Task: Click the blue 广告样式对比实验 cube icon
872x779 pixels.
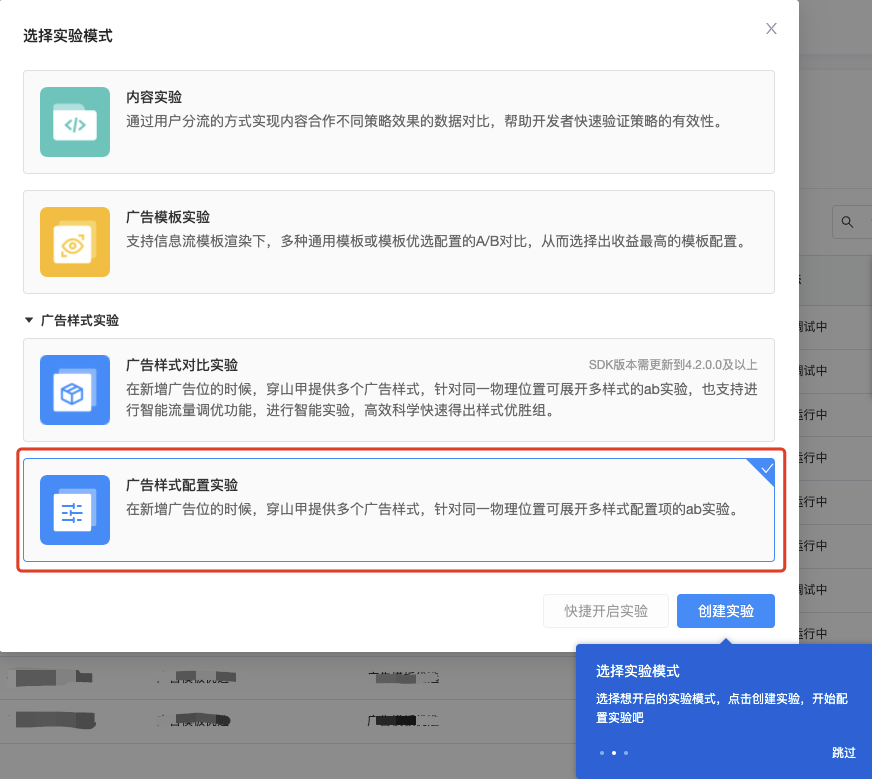Action: [75, 390]
